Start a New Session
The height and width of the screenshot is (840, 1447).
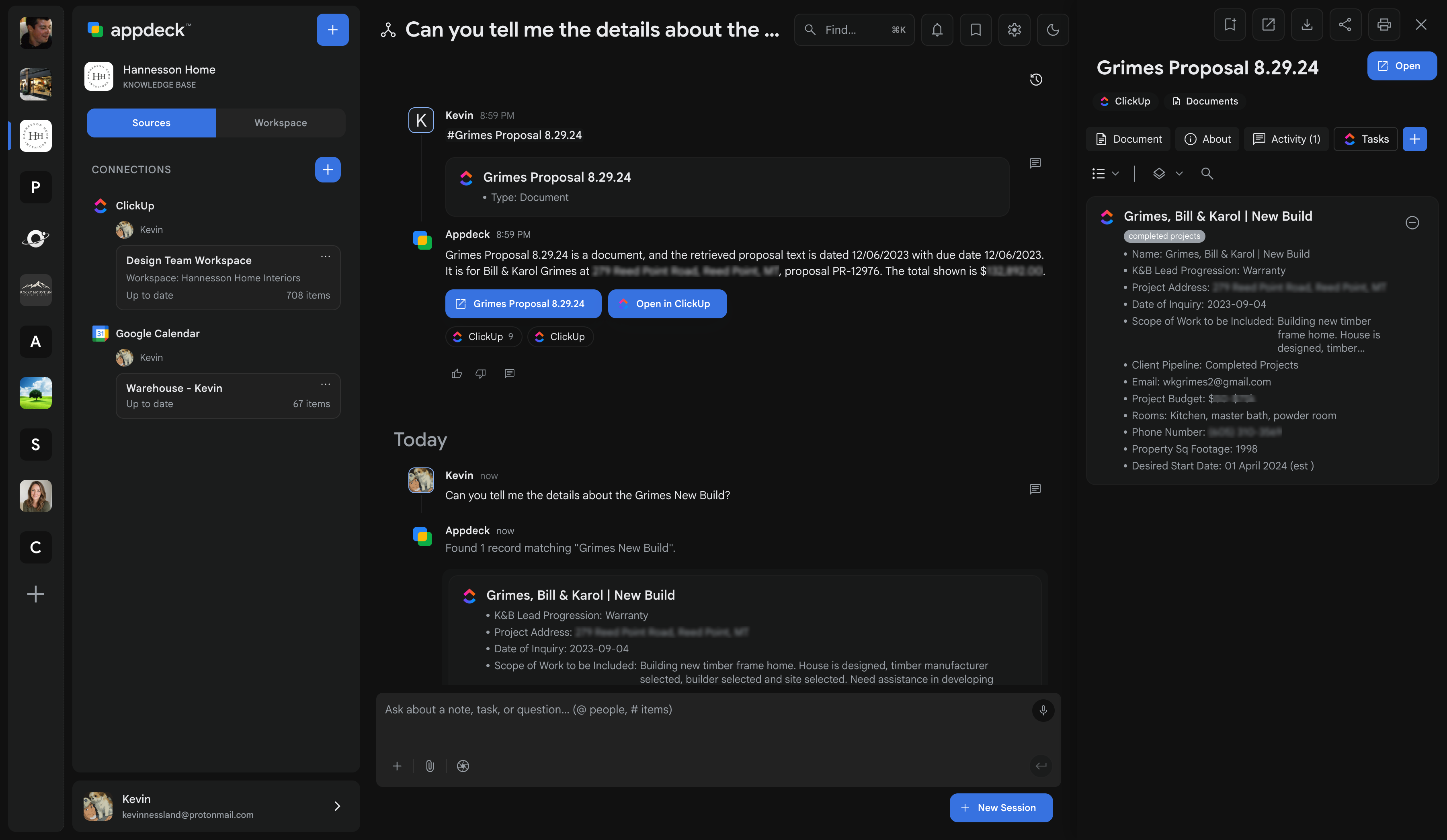pos(1001,808)
